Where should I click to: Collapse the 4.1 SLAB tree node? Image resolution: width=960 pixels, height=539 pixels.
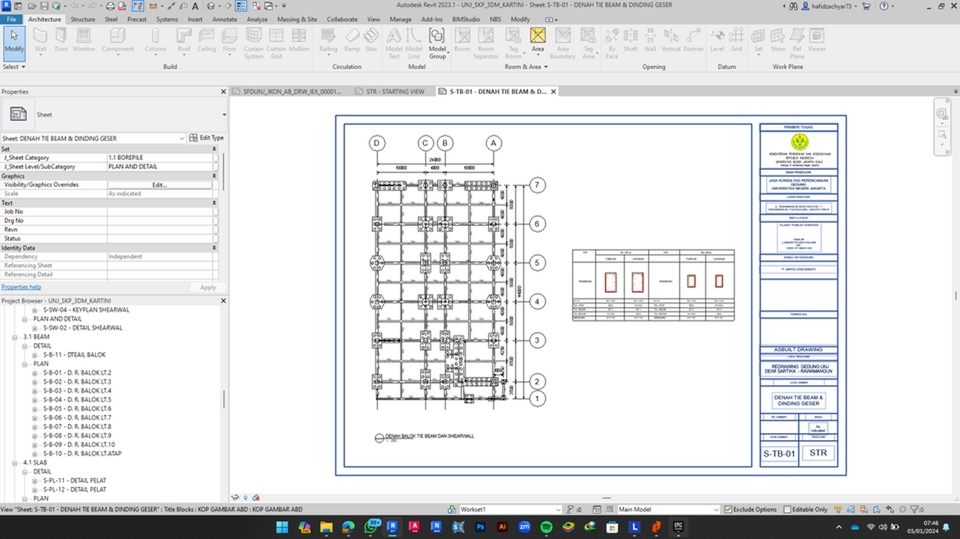tap(15, 463)
